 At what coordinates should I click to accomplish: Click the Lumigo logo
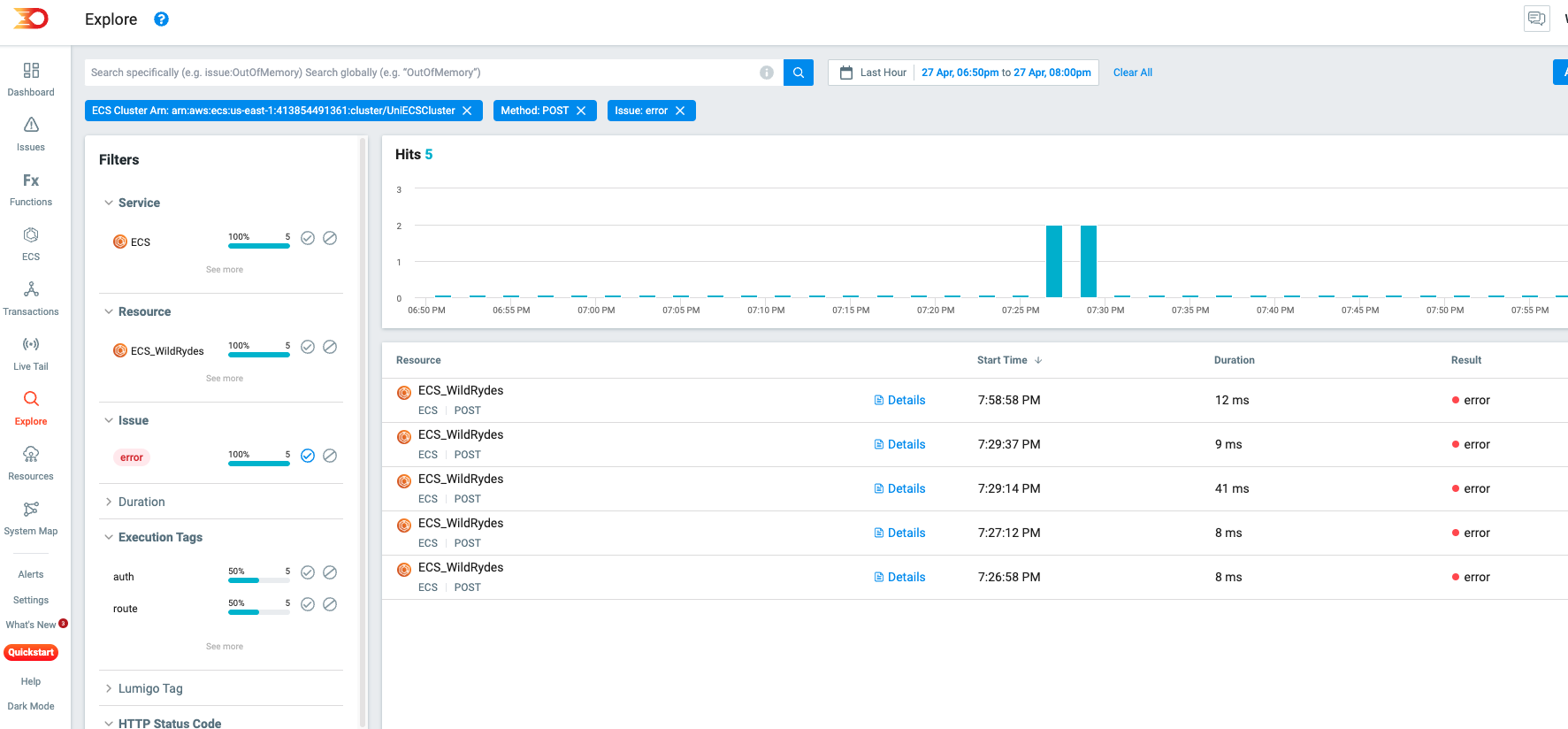pos(31,19)
